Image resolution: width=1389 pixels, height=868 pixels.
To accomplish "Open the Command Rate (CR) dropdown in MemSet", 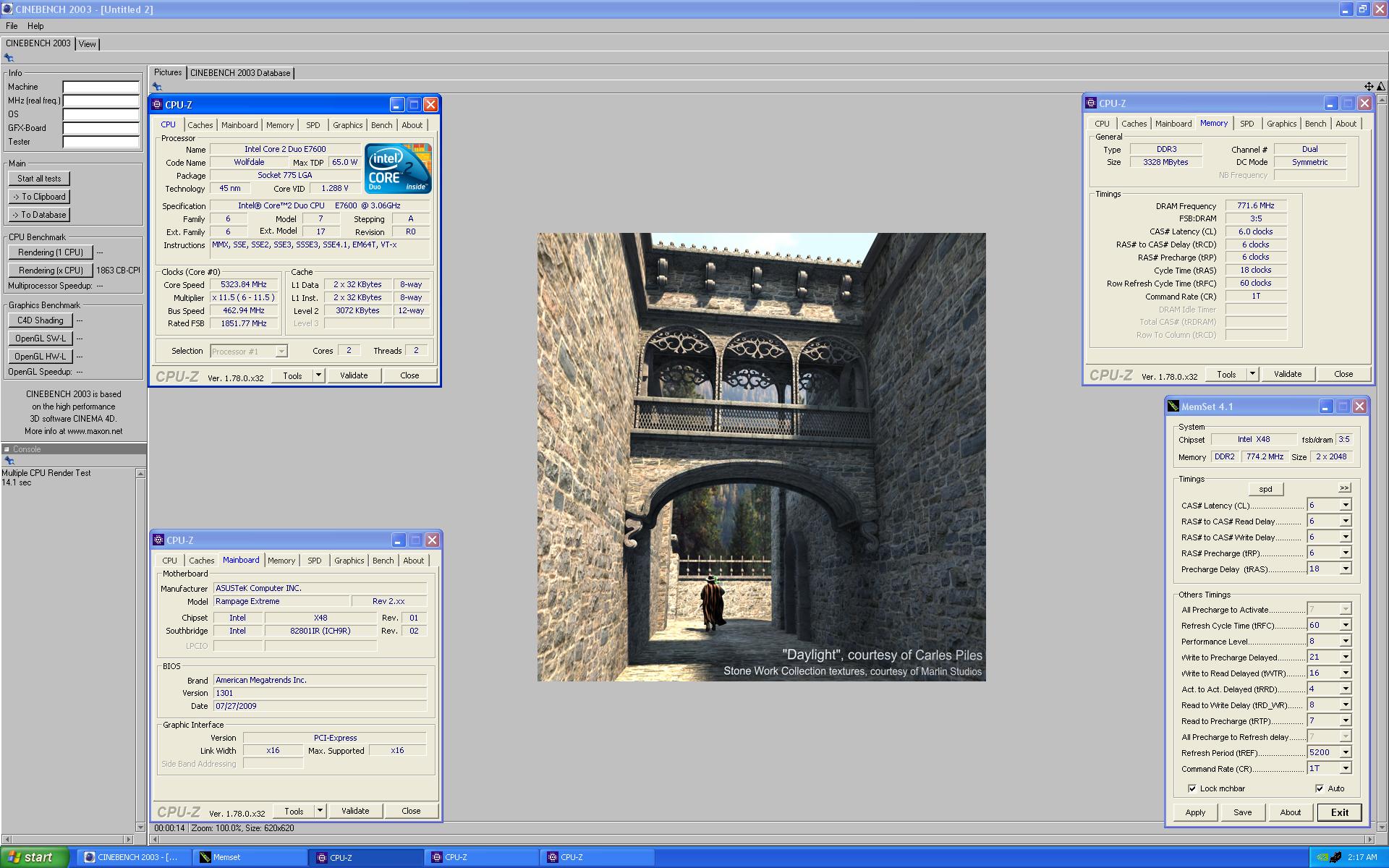I will [1346, 768].
